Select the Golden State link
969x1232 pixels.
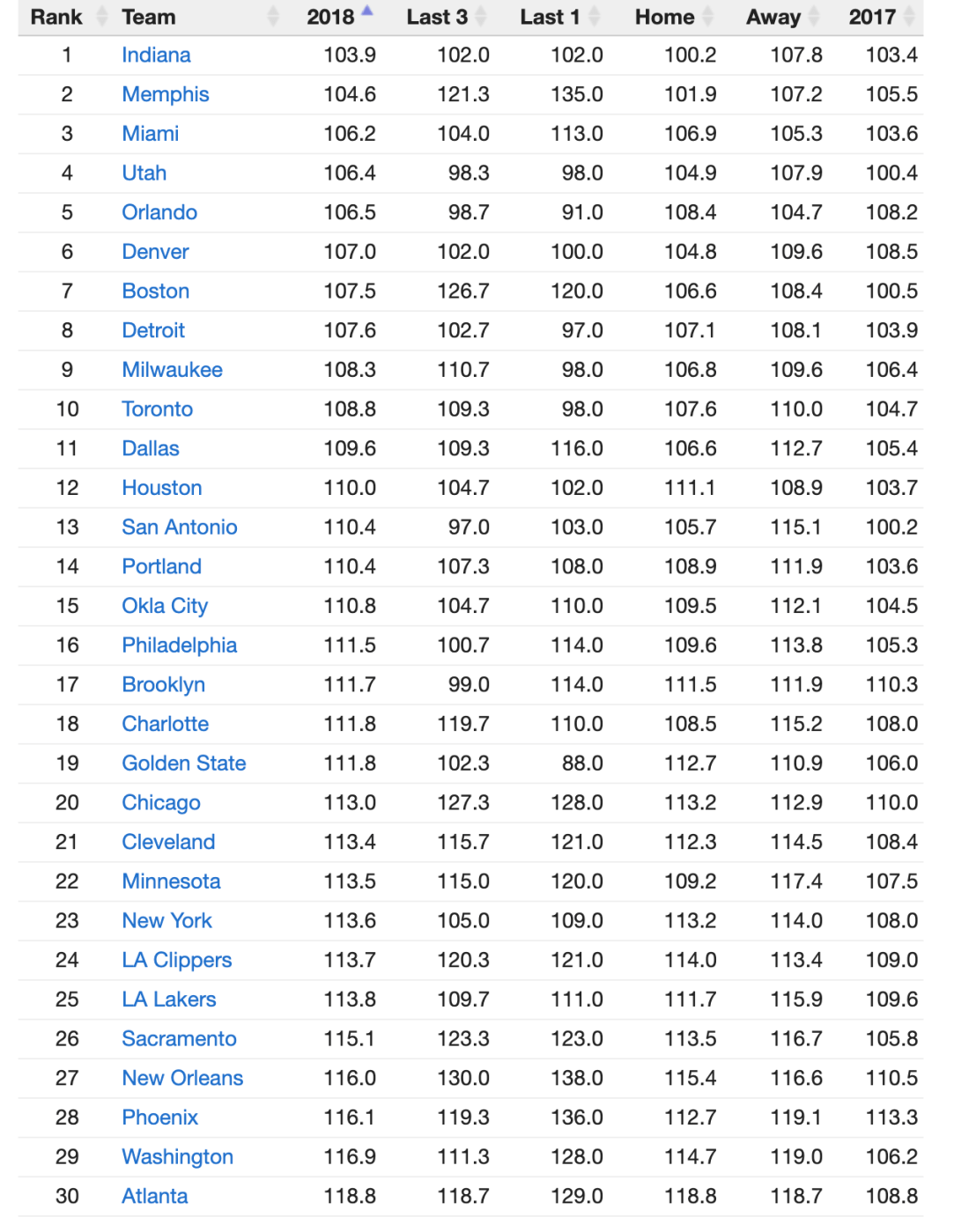pyautogui.click(x=184, y=763)
